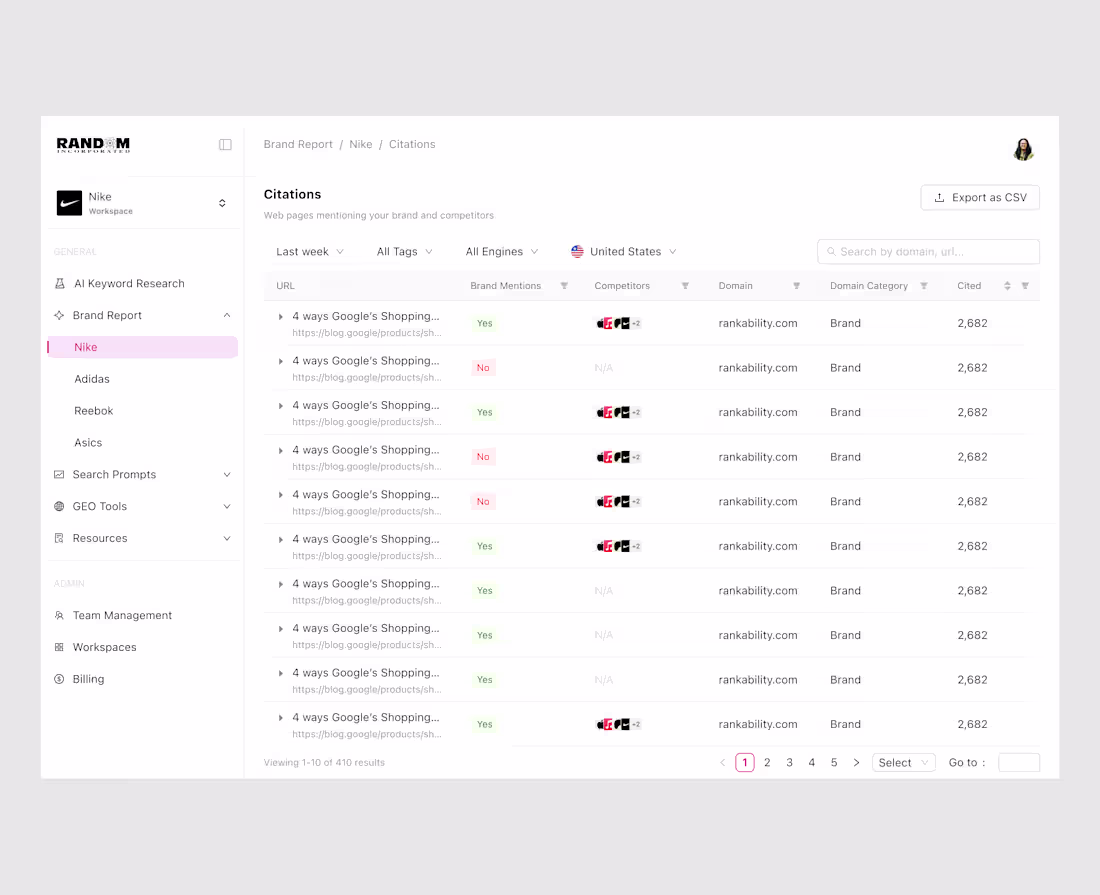Click the Billing dollar icon
Image resolution: width=1100 pixels, height=895 pixels.
pyautogui.click(x=59, y=679)
